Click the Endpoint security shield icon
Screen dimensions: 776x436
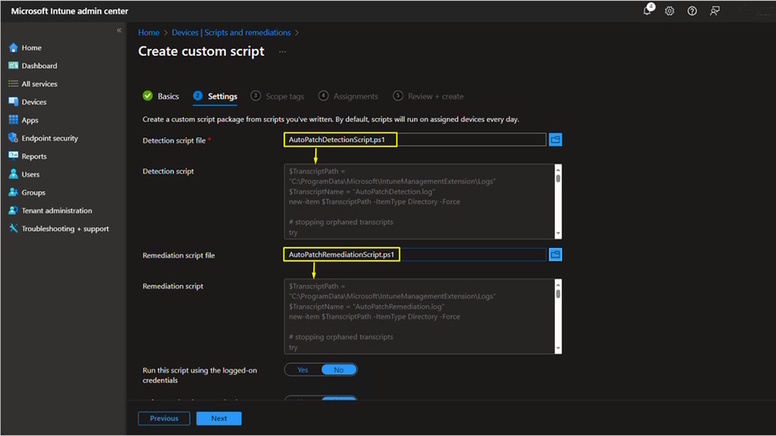click(x=13, y=138)
